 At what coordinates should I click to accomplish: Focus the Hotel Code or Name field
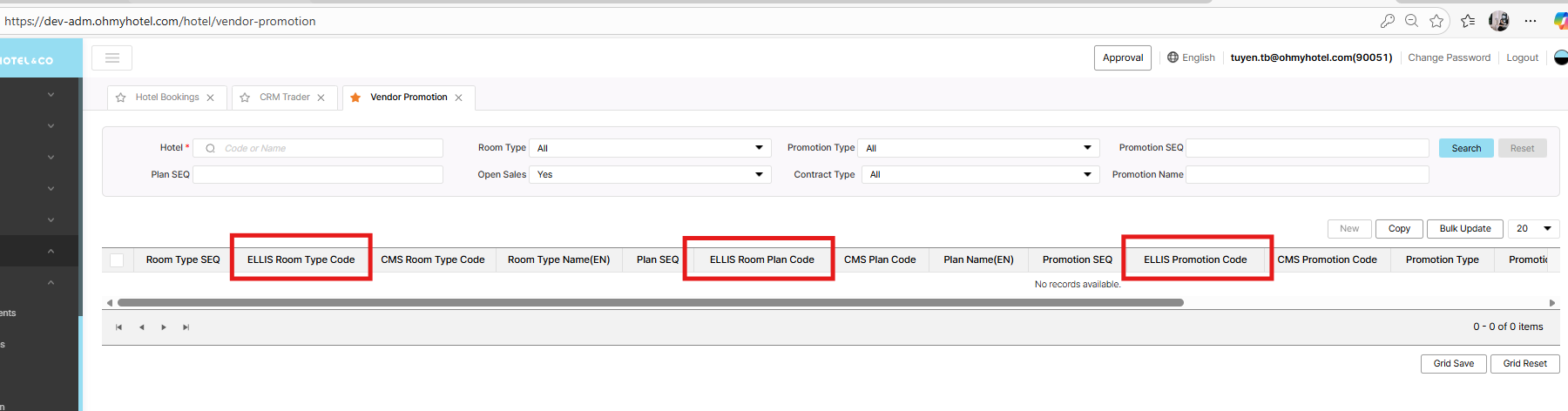tap(318, 148)
